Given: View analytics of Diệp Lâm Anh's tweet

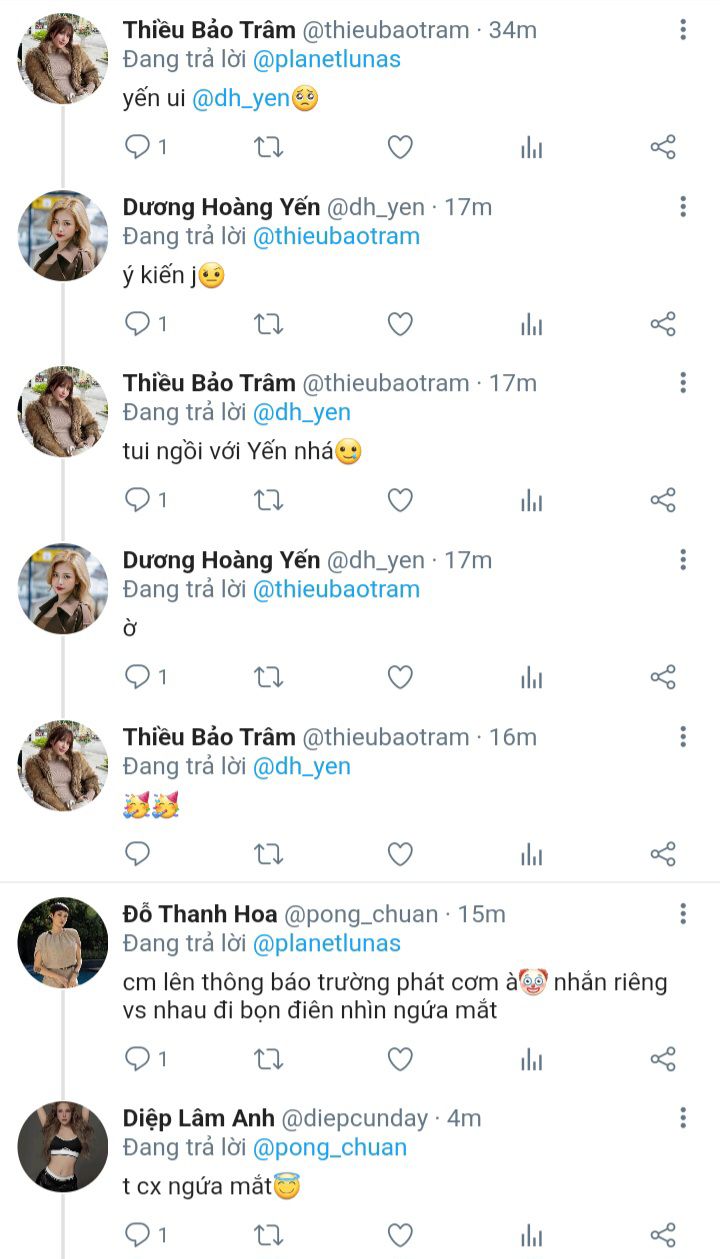Looking at the screenshot, I should coord(531,1235).
